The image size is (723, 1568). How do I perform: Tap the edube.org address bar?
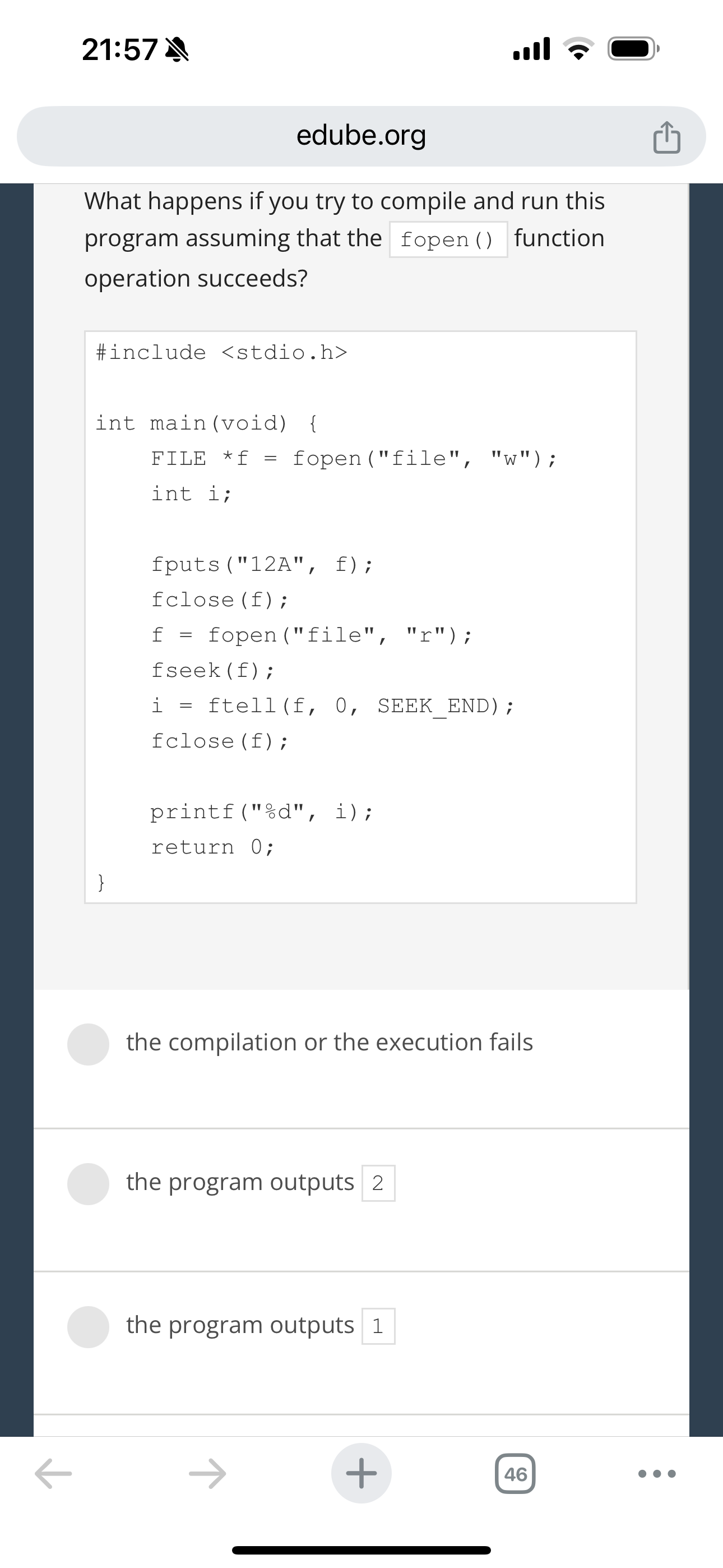(x=361, y=135)
